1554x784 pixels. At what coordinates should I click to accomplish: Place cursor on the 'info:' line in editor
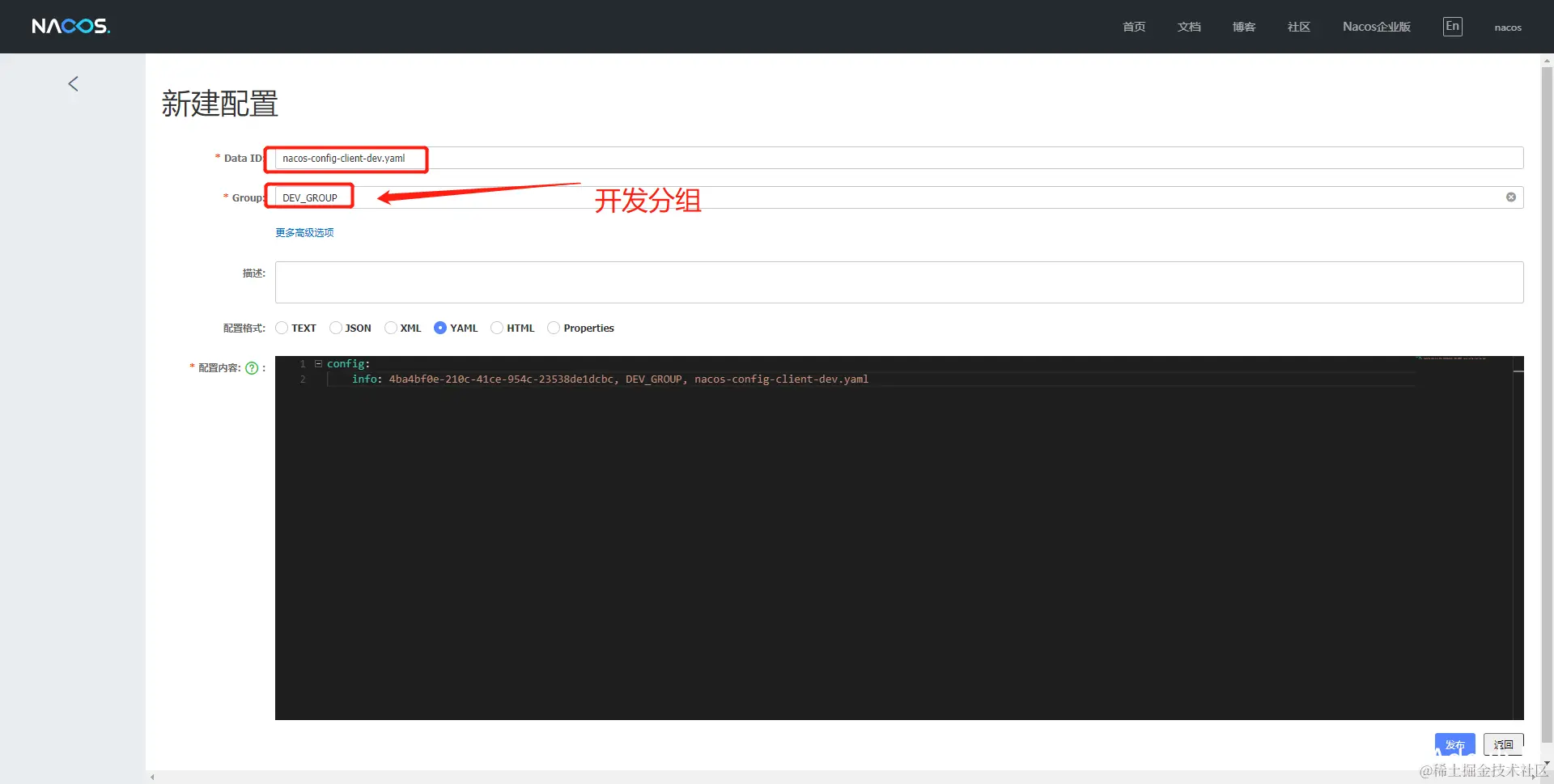point(610,379)
